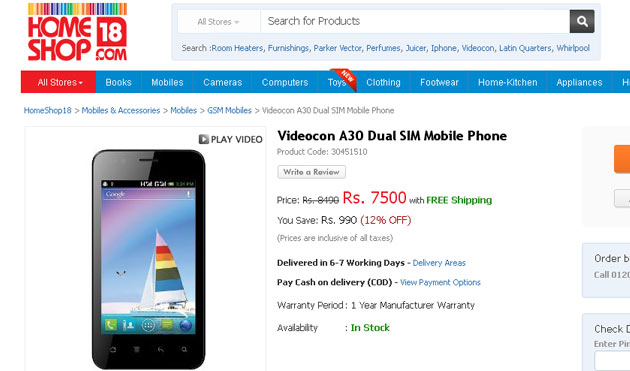Click the Write a Review button
Screen dimensions: 630x371
(311, 172)
